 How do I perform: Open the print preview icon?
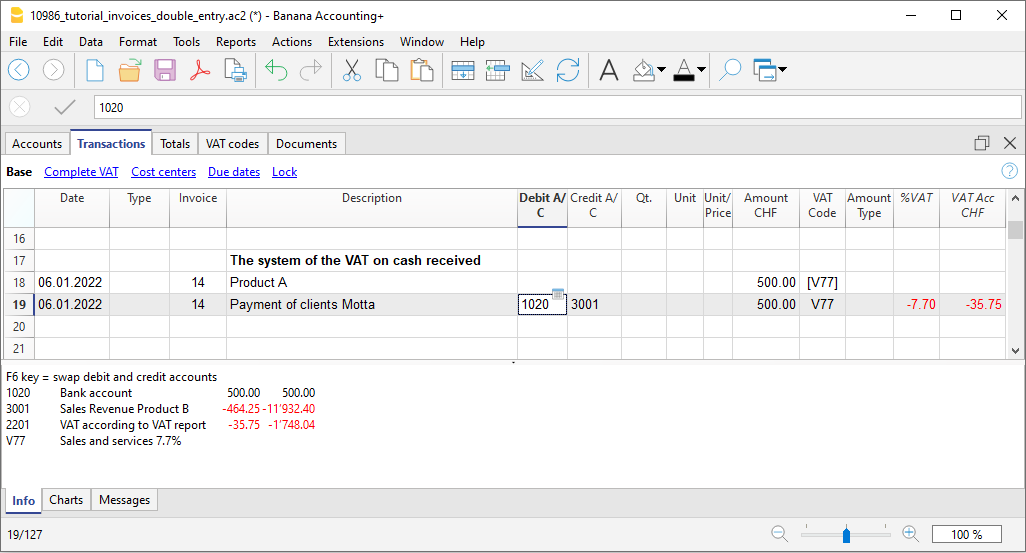point(235,70)
